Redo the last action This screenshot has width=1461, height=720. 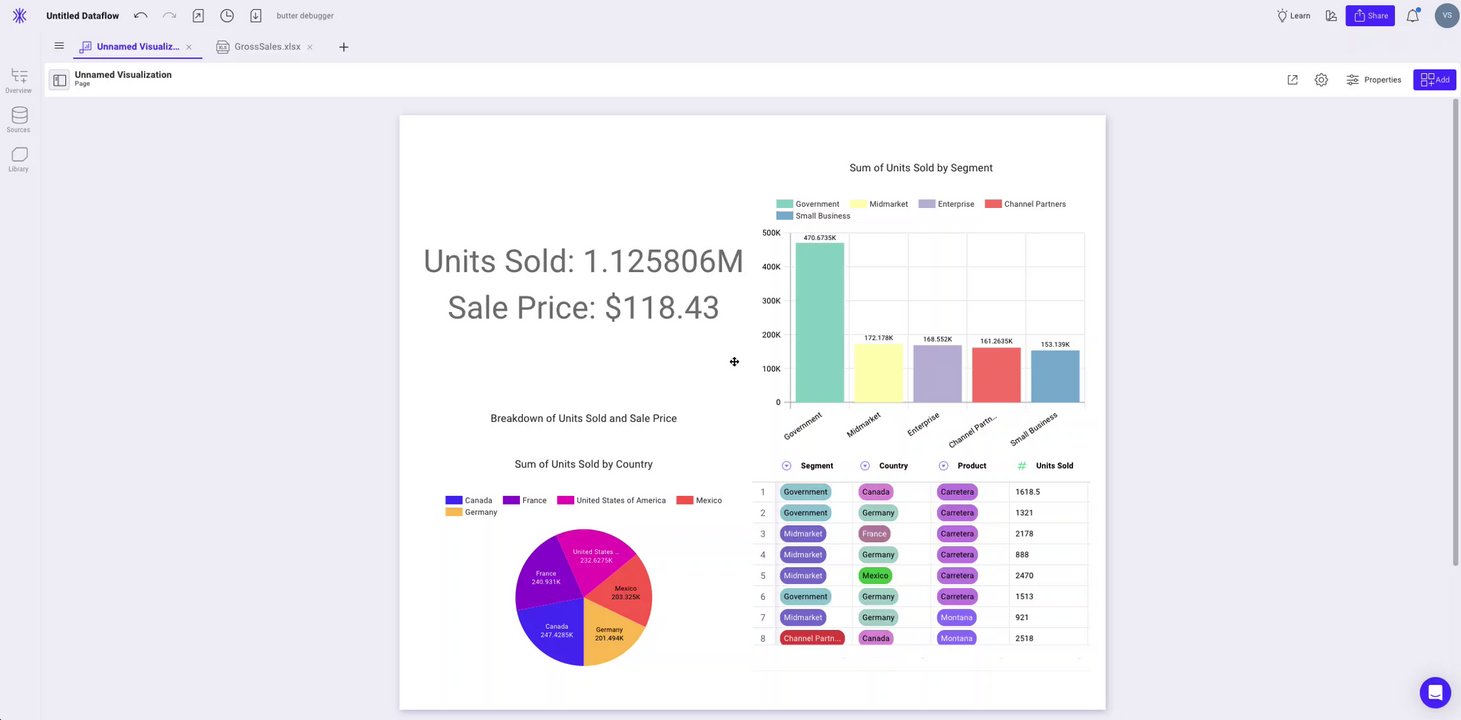click(x=169, y=16)
